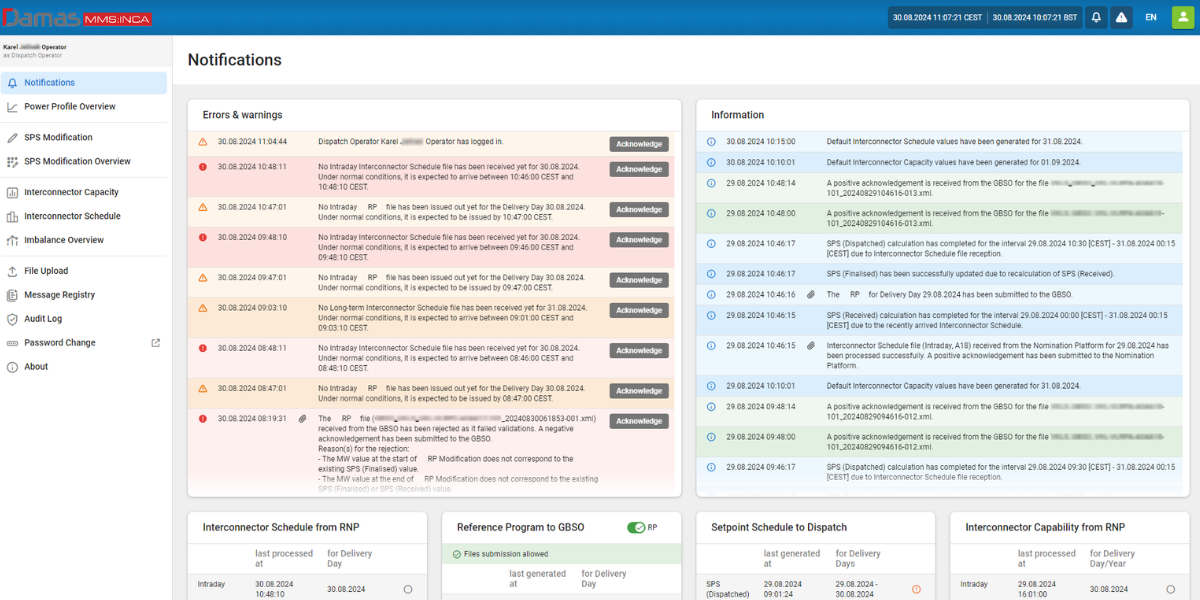This screenshot has height=600, width=1200.
Task: Open SPS Modification in the sidebar
Action: 58,138
